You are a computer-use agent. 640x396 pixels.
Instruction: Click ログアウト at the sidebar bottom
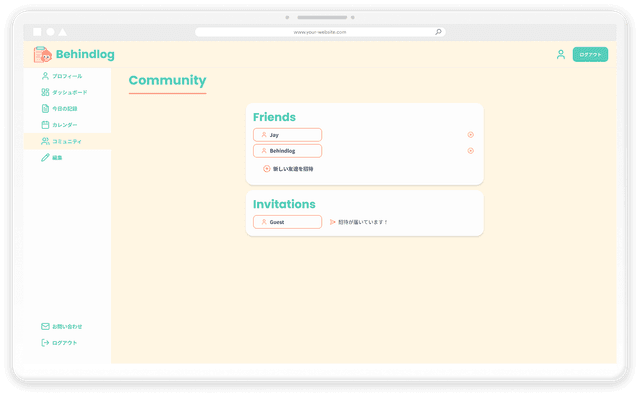click(x=59, y=343)
